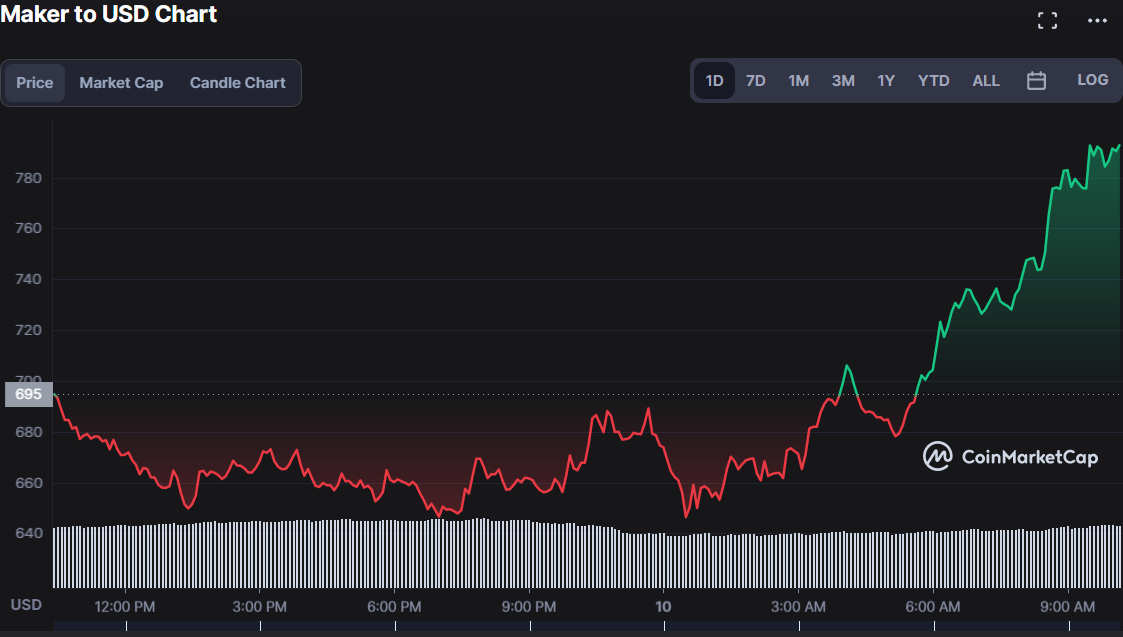Switch to the Market Cap tab
This screenshot has height=637, width=1123.
121,83
